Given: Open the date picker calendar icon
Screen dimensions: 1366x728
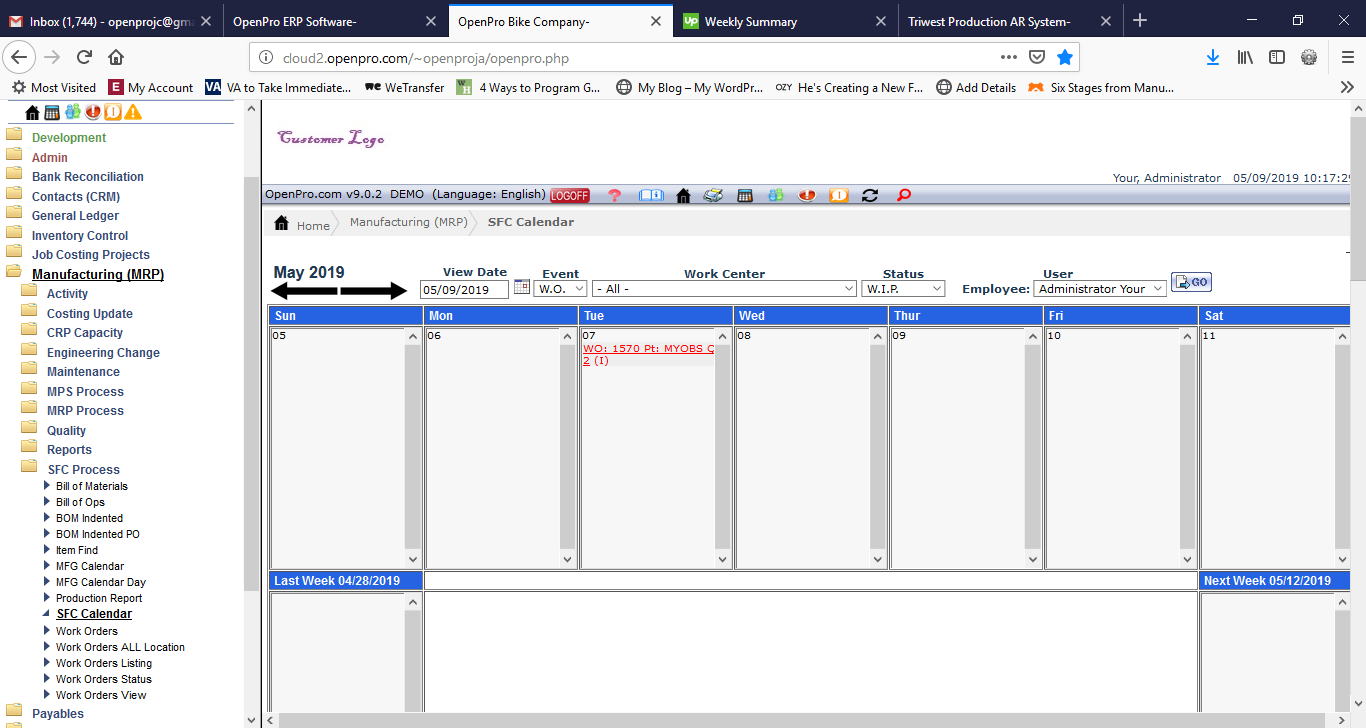Looking at the screenshot, I should (x=522, y=288).
